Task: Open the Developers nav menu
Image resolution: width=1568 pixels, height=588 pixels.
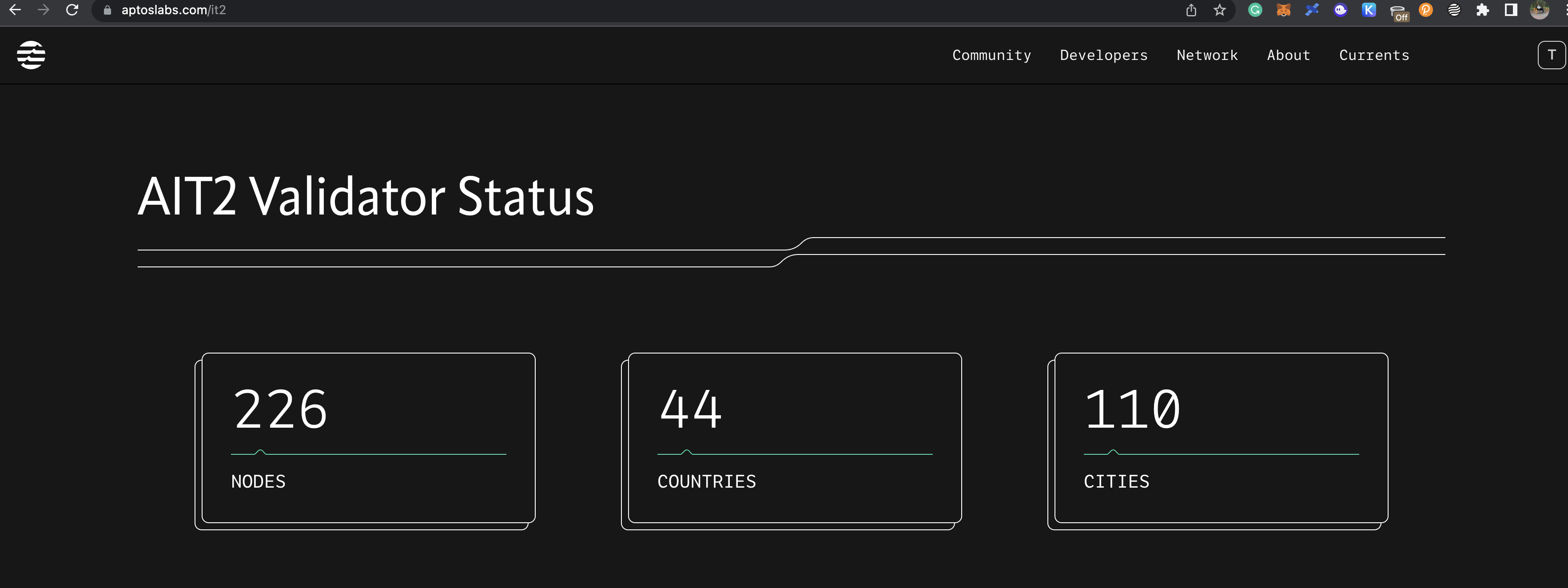Action: [x=1103, y=56]
